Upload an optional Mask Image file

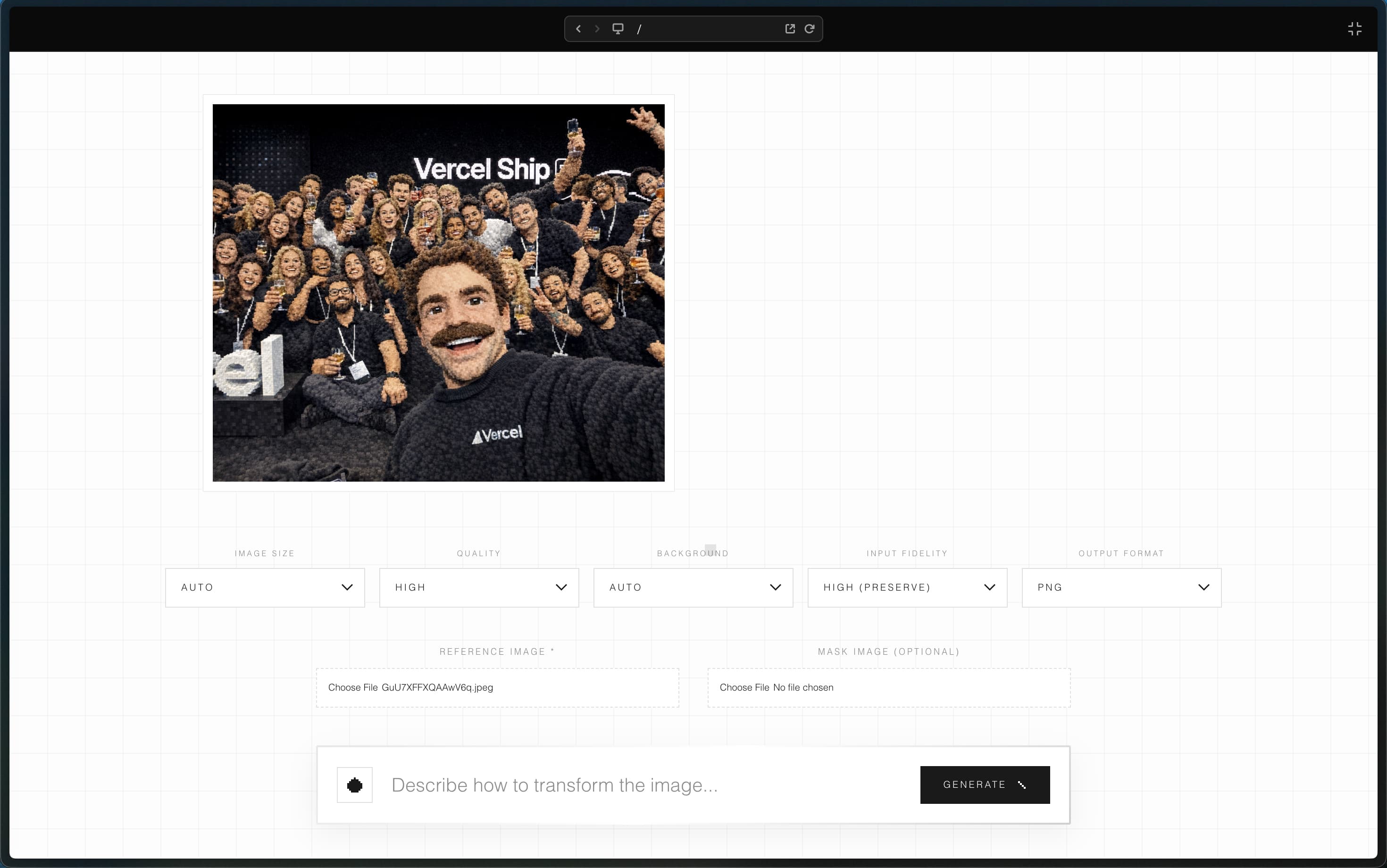(744, 687)
